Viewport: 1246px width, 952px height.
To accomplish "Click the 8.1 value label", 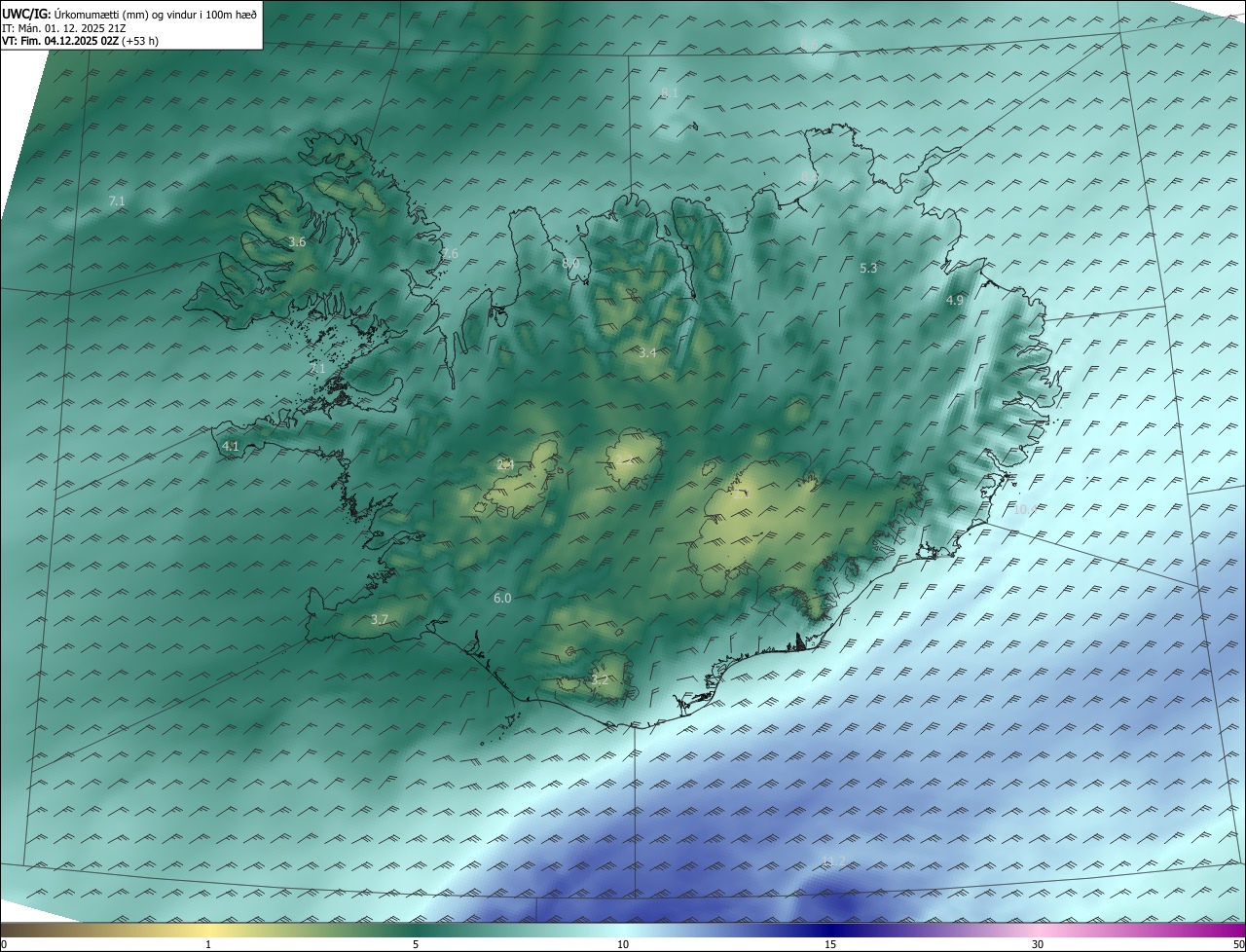I will pyautogui.click(x=670, y=93).
